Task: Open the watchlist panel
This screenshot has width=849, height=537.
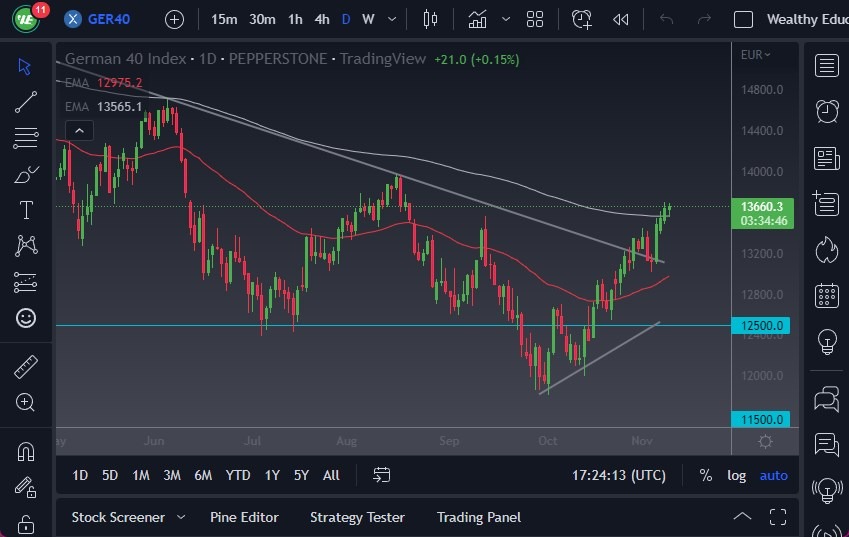Action: (x=826, y=66)
